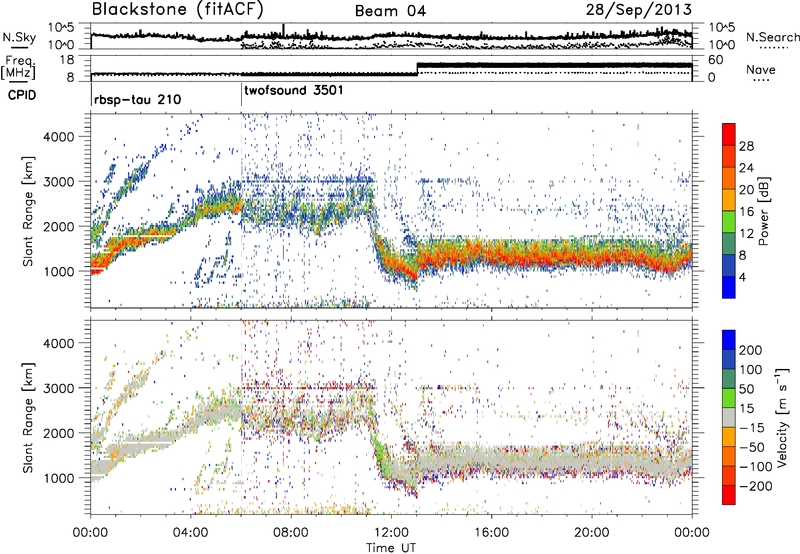Select the 'Freq. [MHz]' axis label
800x554 pixels.
coord(18,68)
